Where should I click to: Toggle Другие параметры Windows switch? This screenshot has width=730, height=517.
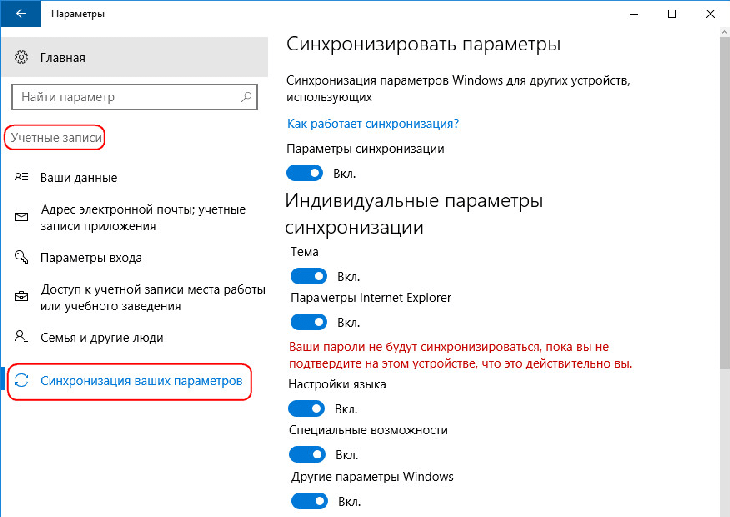pyautogui.click(x=309, y=501)
